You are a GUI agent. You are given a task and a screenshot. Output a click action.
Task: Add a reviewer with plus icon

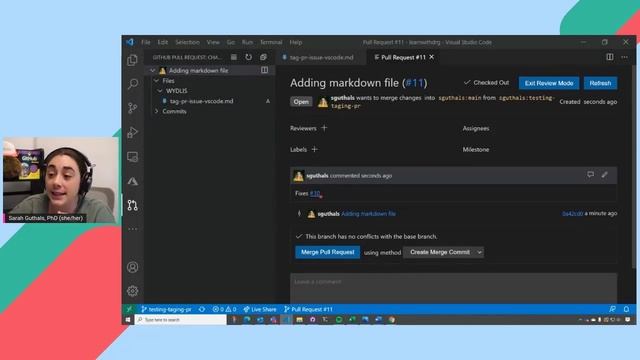(x=324, y=128)
